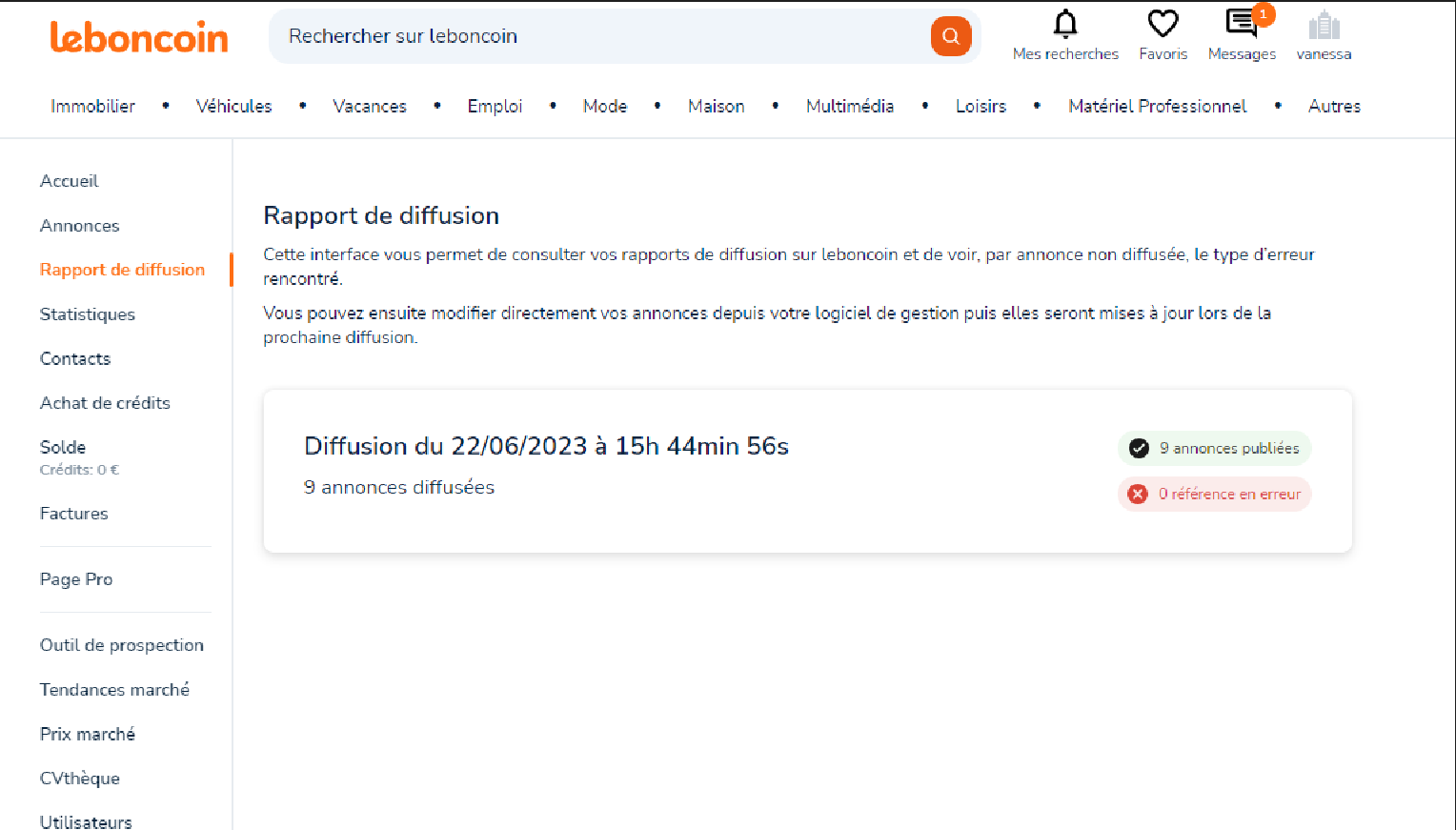Open the Matériel Professionnel category

(1157, 106)
